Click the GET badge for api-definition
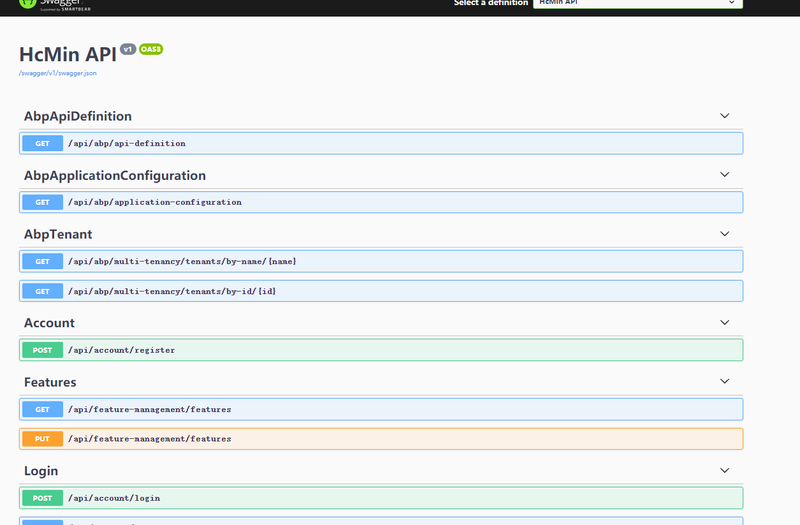This screenshot has height=525, width=800. coord(42,143)
